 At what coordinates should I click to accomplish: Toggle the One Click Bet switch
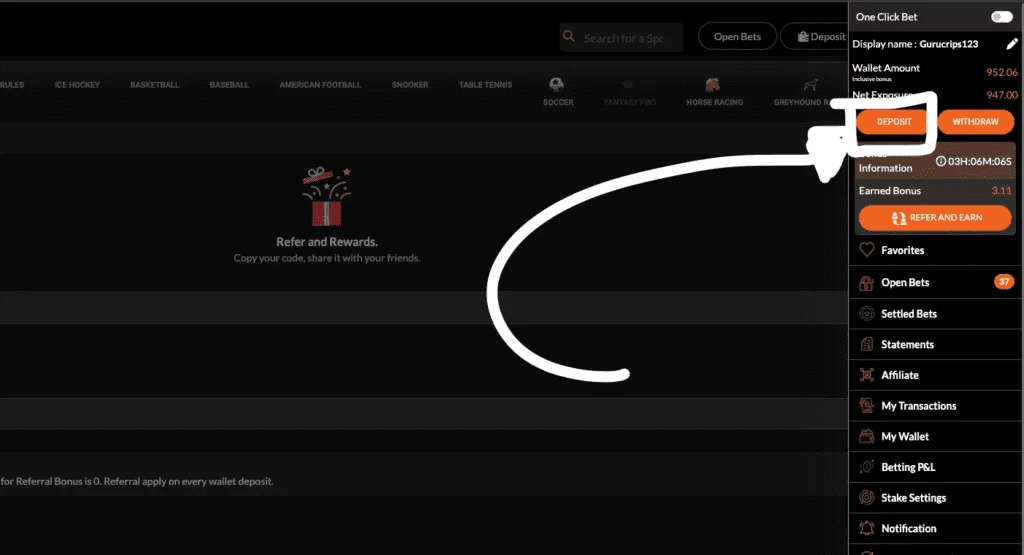(x=1001, y=17)
